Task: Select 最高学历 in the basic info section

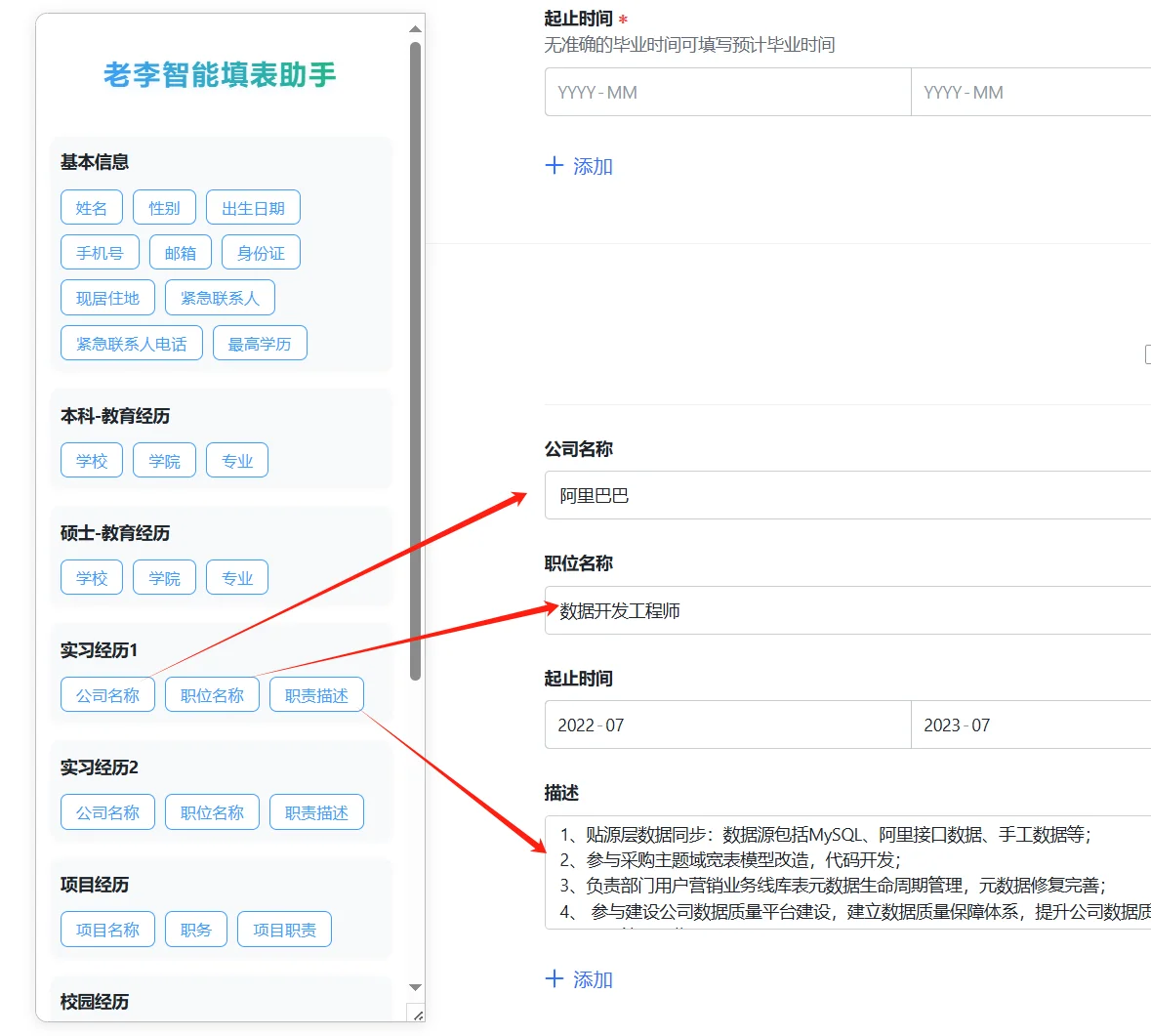Action: coord(260,342)
